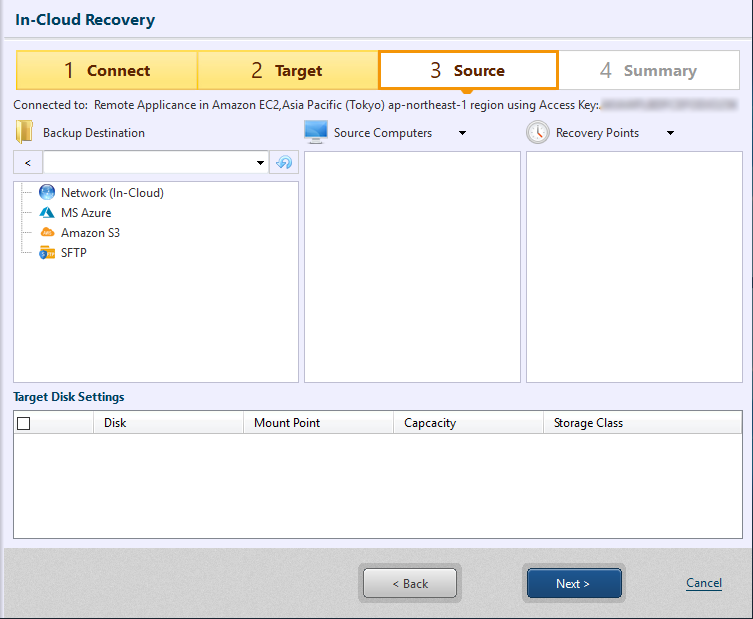Click the back arrow navigation button
Screen dimensions: 753x619
(x=27, y=163)
